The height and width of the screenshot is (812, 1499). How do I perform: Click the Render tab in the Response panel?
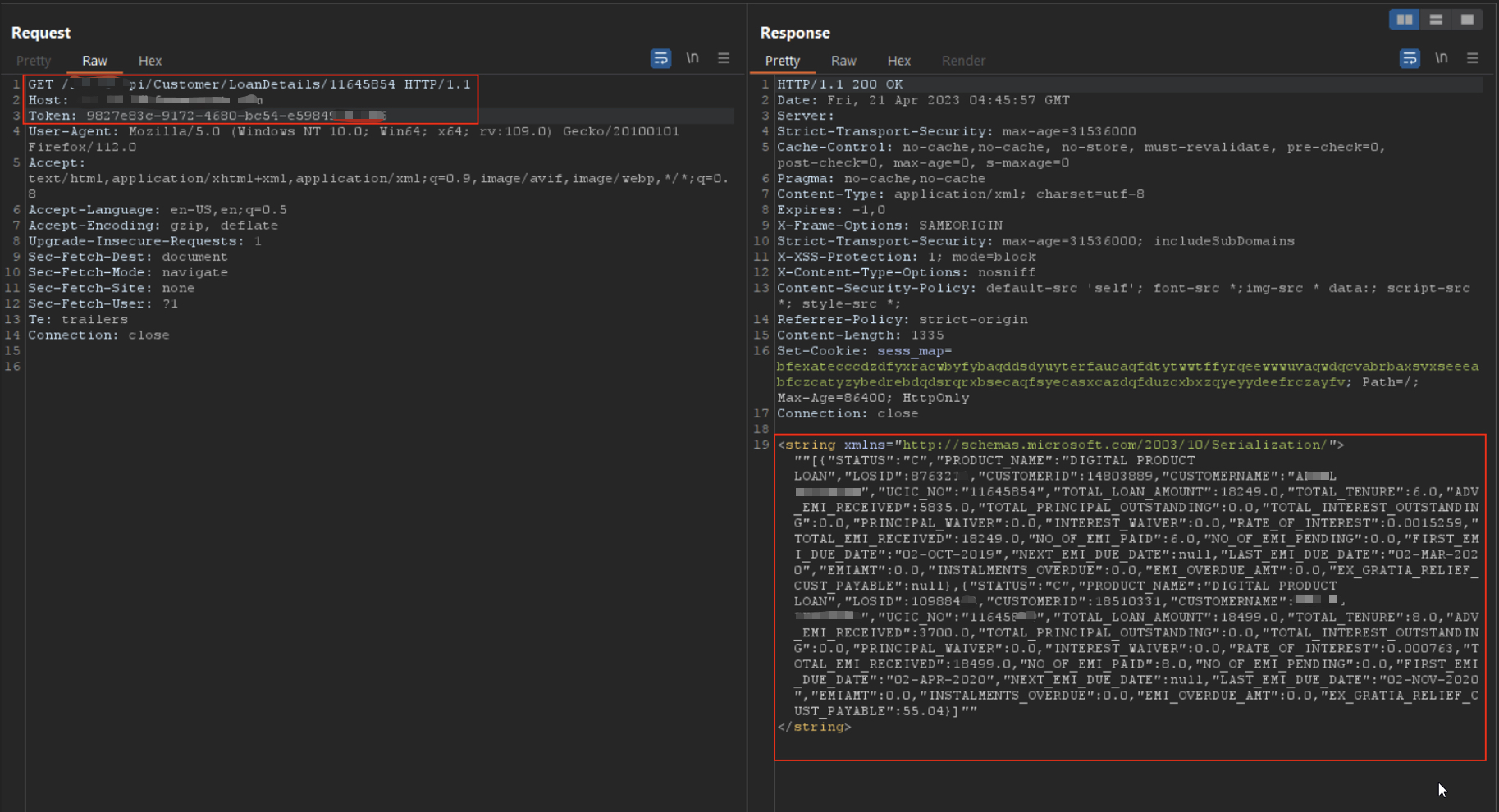click(x=963, y=61)
